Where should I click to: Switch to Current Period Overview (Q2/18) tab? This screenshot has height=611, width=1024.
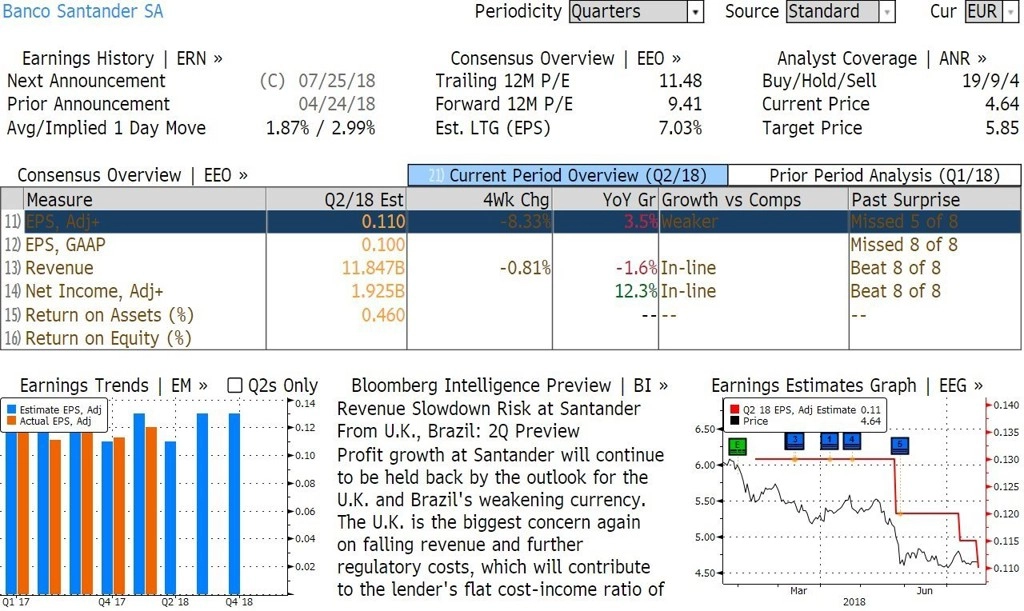[568, 176]
